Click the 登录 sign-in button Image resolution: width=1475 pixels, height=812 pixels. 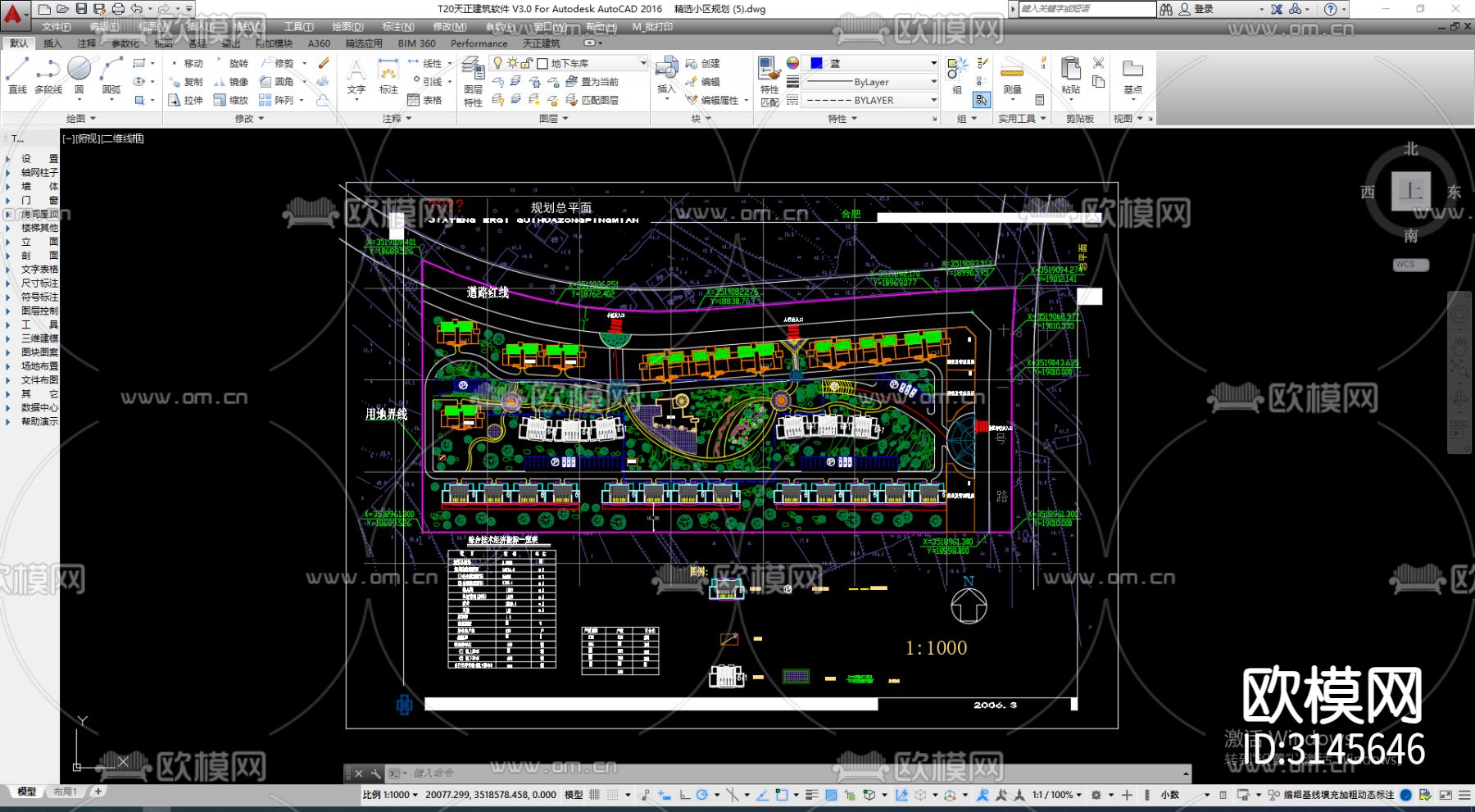[1196, 9]
